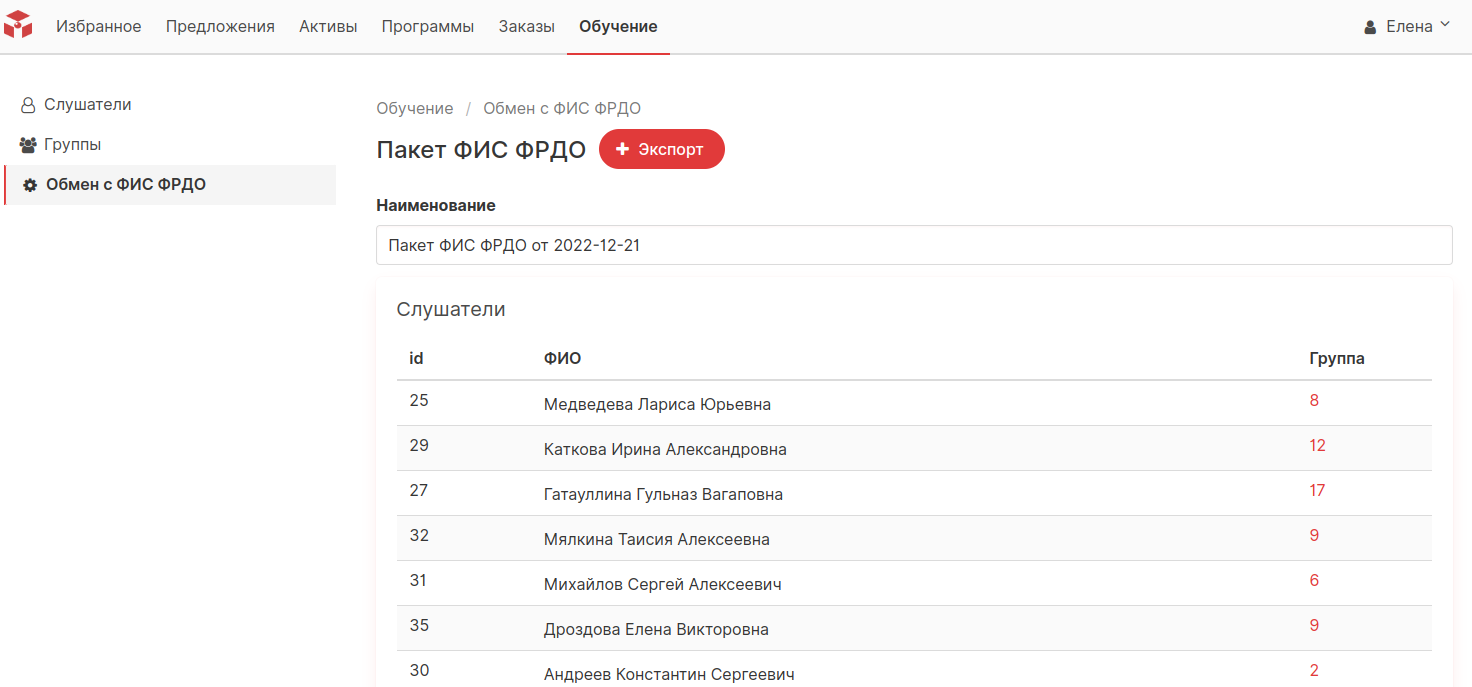Go to the Предложения section
The width and height of the screenshot is (1472, 687).
coord(220,27)
